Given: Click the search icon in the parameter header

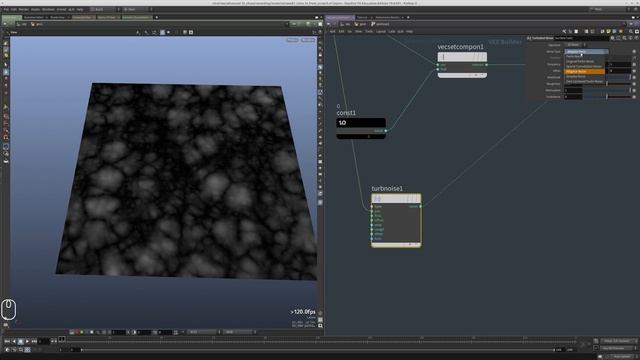Looking at the screenshot, I should click(x=624, y=38).
